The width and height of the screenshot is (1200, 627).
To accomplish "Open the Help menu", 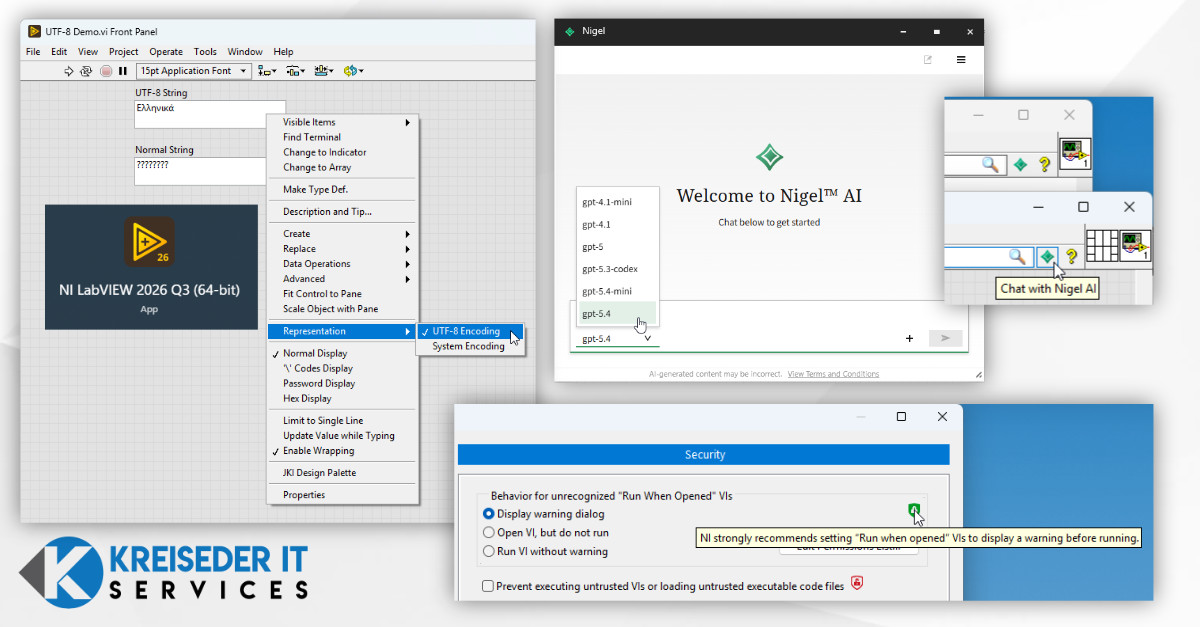I will pyautogui.click(x=284, y=52).
